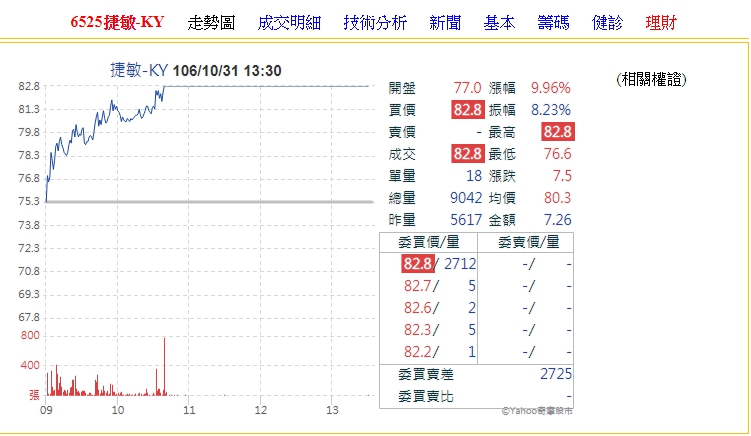
Task: Open the 6525捷敏-KY stock title link
Action: click(117, 23)
